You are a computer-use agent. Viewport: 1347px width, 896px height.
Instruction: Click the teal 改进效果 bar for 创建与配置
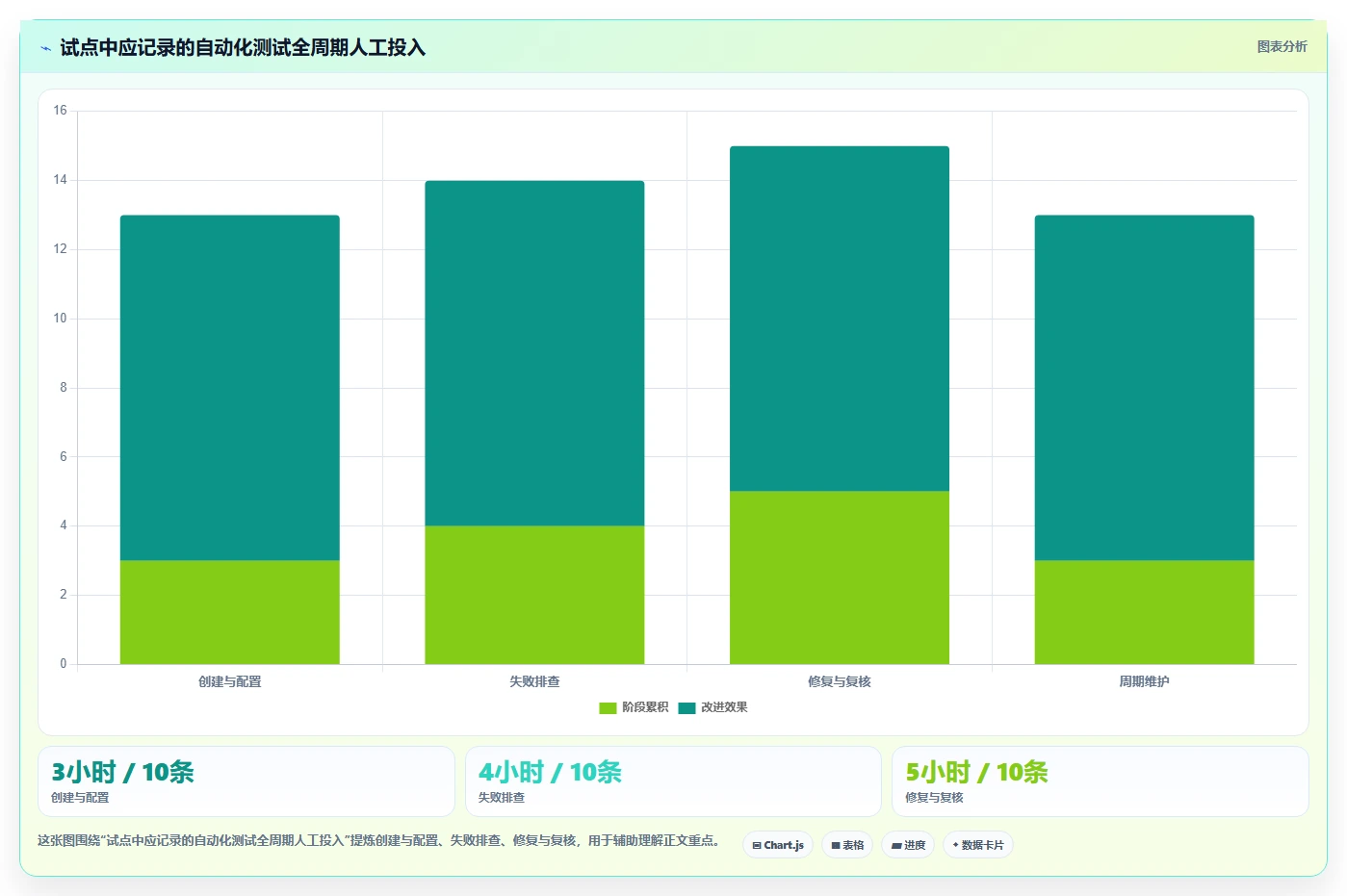[230, 388]
